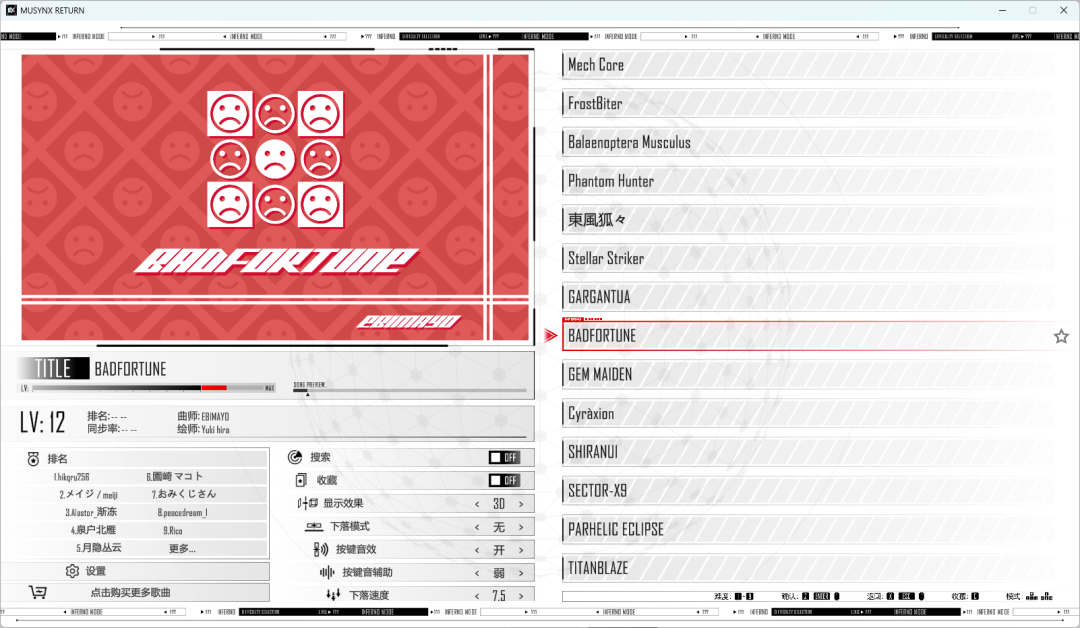Click ranking entry 1.hikqru256
This screenshot has width=1080, height=628.
72,477
